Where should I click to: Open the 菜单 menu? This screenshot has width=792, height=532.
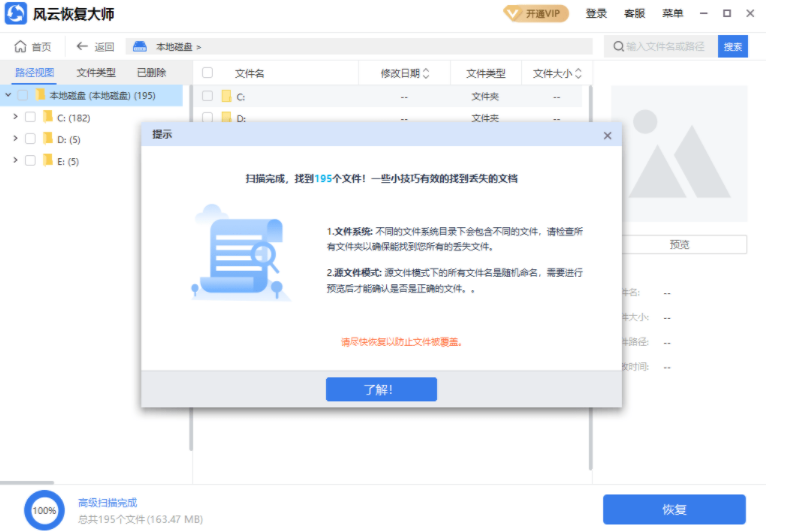pos(672,14)
